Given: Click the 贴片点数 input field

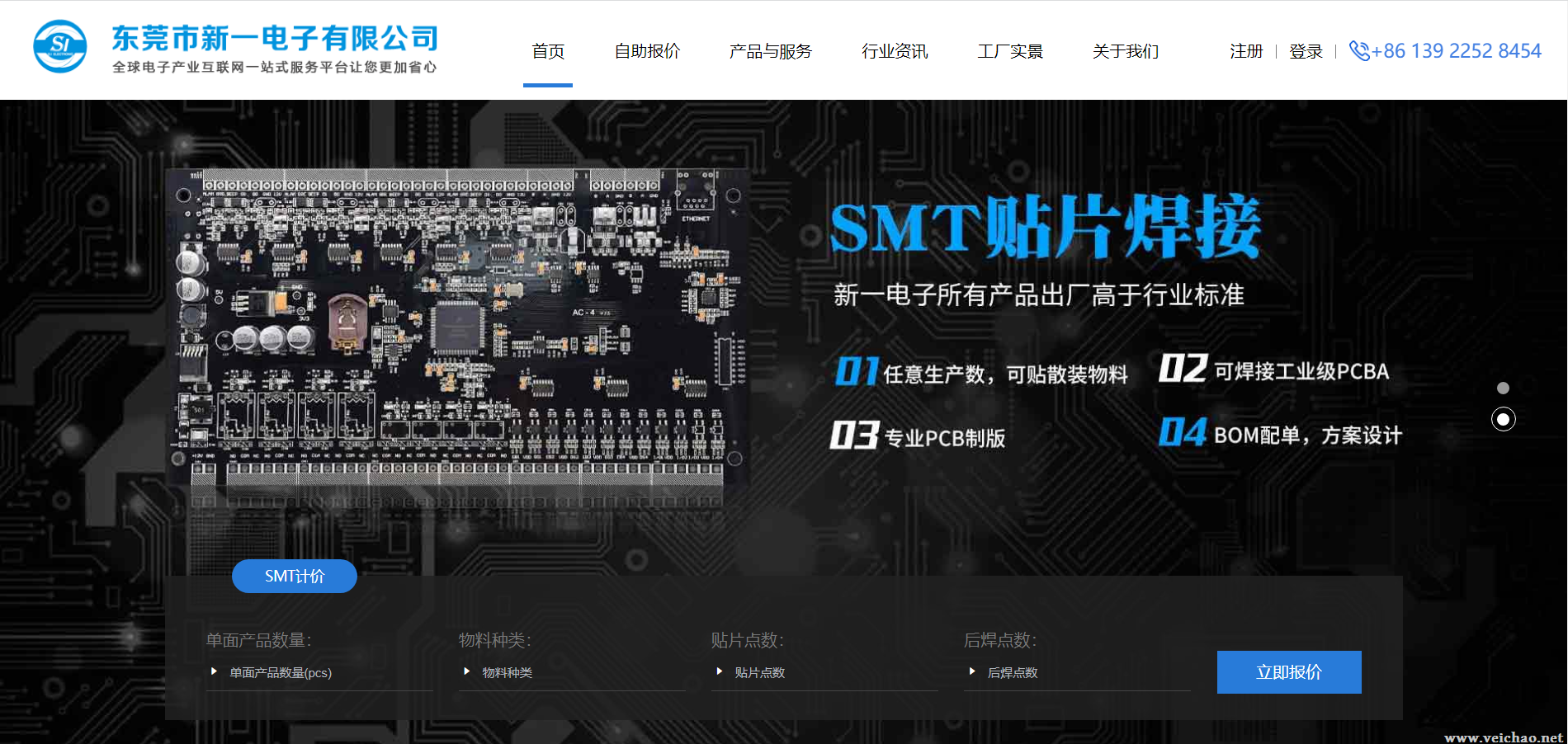Looking at the screenshot, I should 824,673.
